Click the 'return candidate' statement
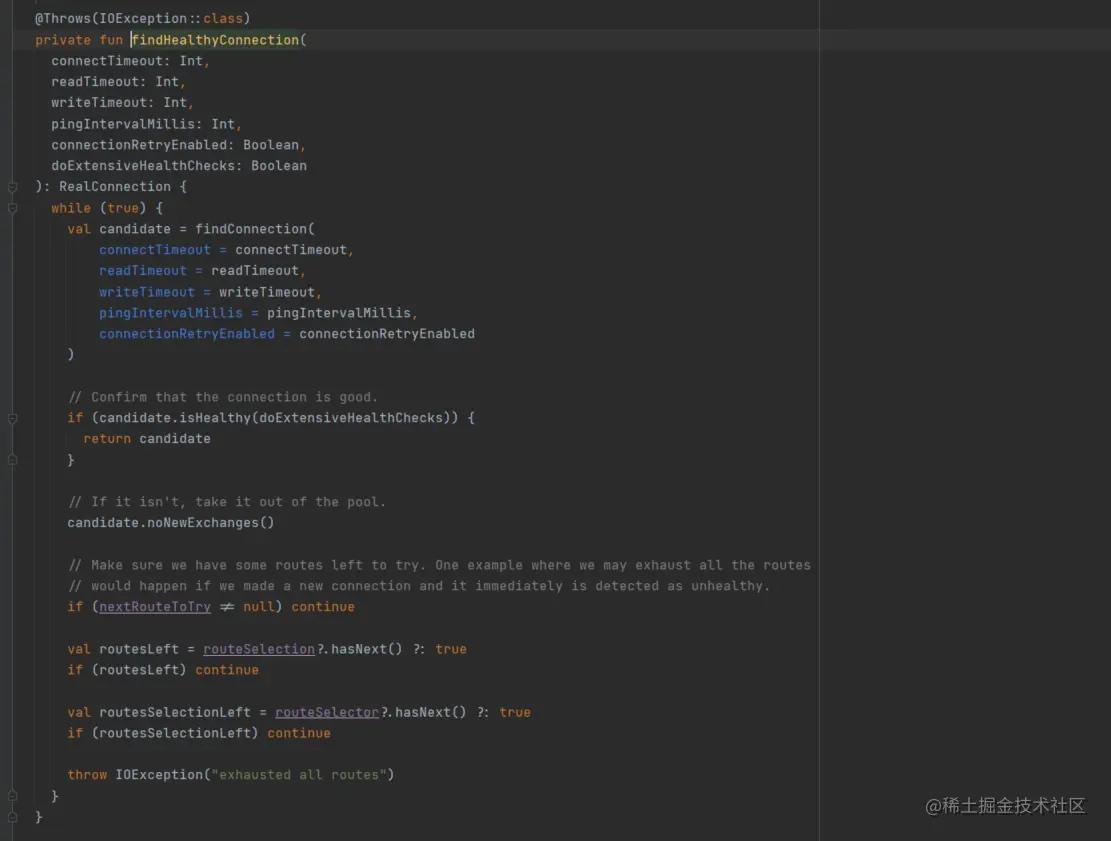Screen dimensions: 1111x841 pyautogui.click(x=147, y=439)
